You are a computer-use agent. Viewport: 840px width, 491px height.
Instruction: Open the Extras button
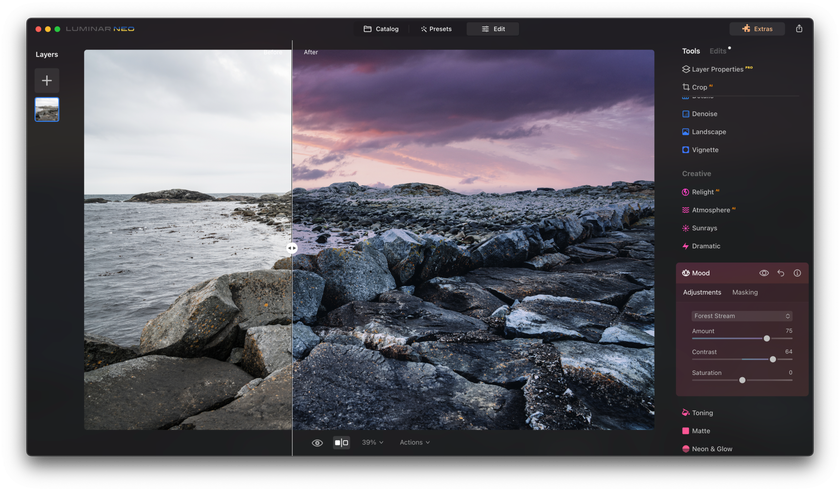tap(757, 29)
